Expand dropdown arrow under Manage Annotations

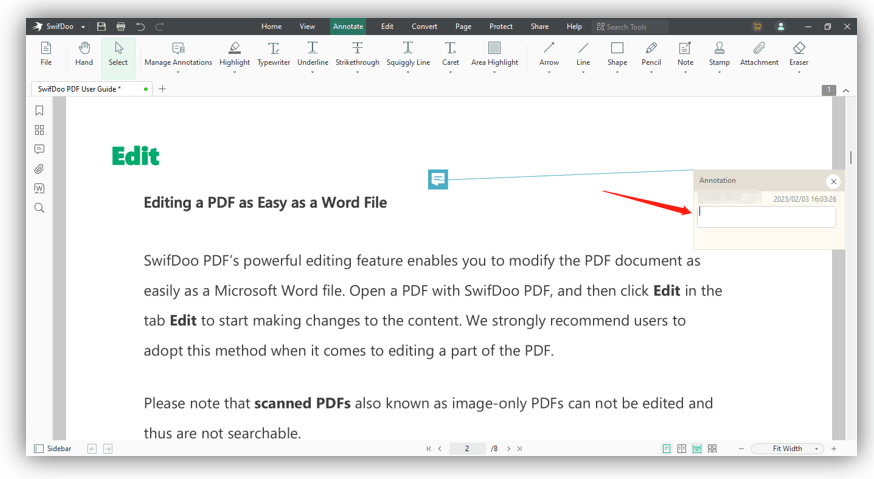click(178, 72)
